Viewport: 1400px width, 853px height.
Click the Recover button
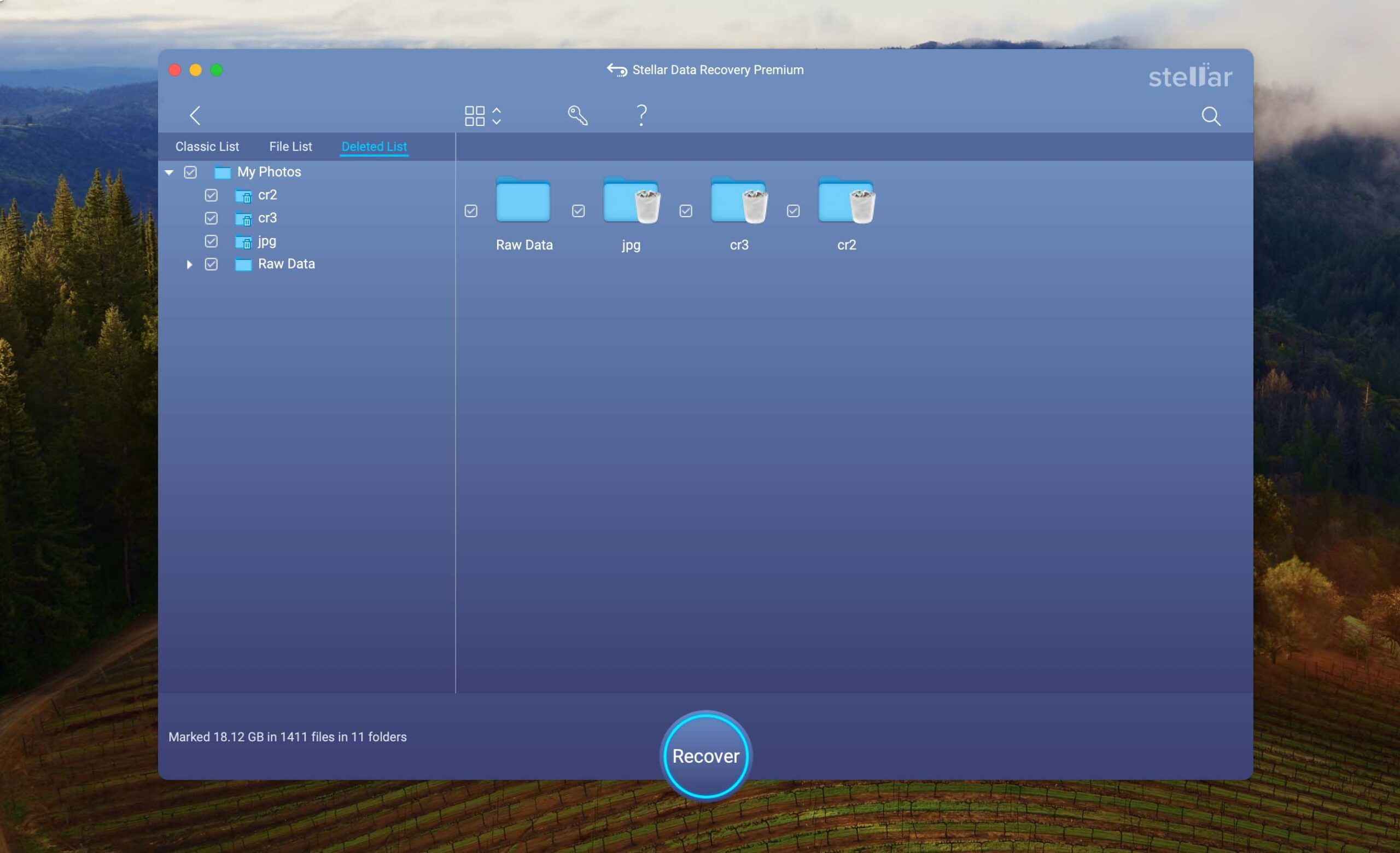705,756
